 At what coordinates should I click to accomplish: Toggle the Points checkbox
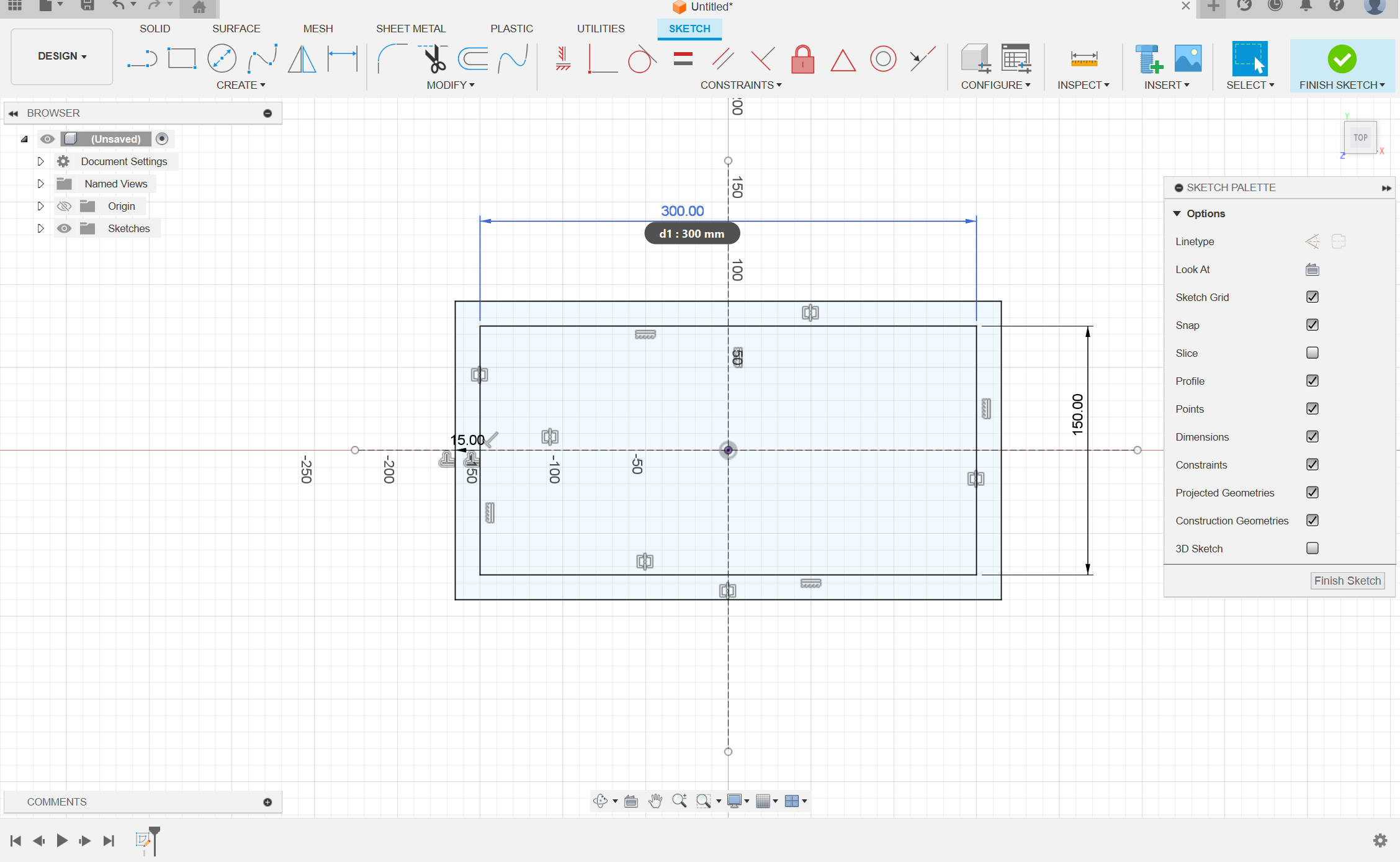(1312, 408)
